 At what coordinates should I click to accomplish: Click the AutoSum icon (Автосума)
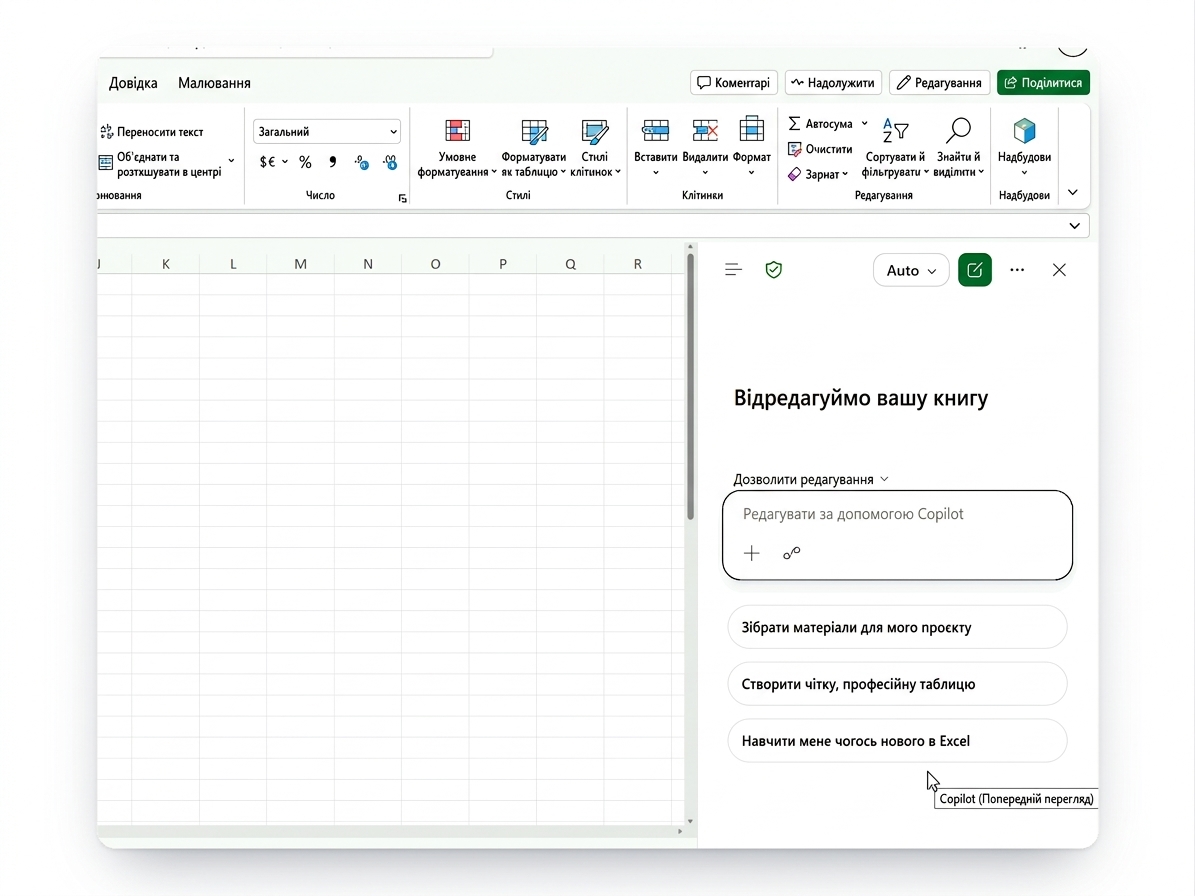(794, 123)
